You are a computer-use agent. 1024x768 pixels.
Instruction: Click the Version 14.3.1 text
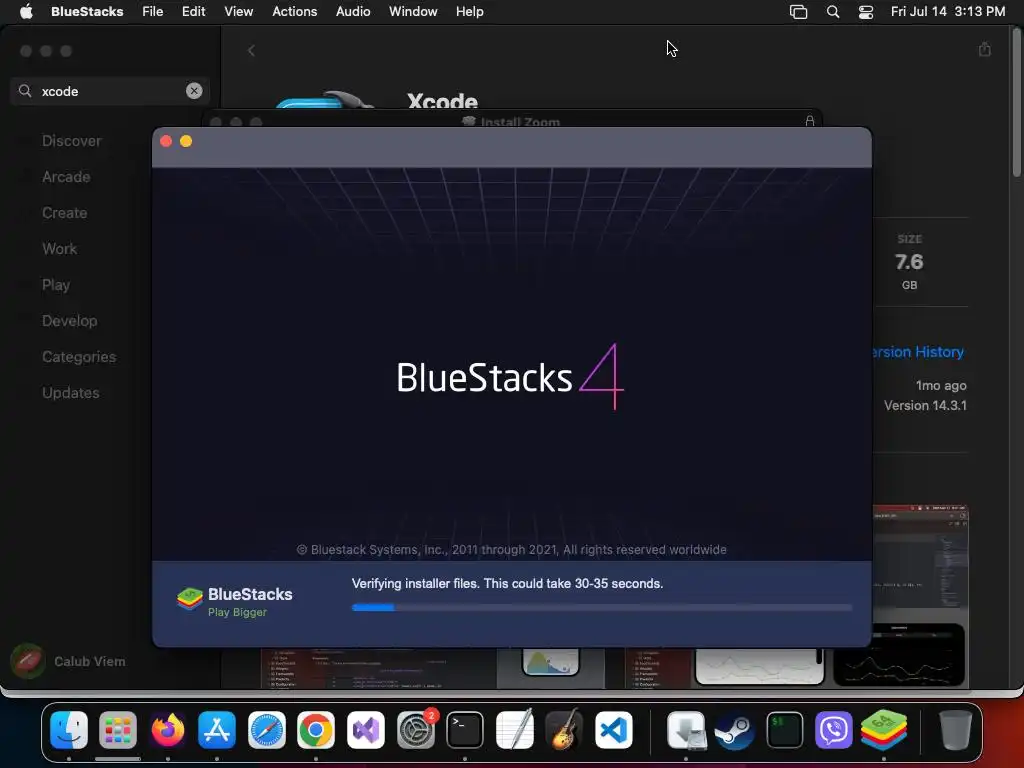point(925,405)
